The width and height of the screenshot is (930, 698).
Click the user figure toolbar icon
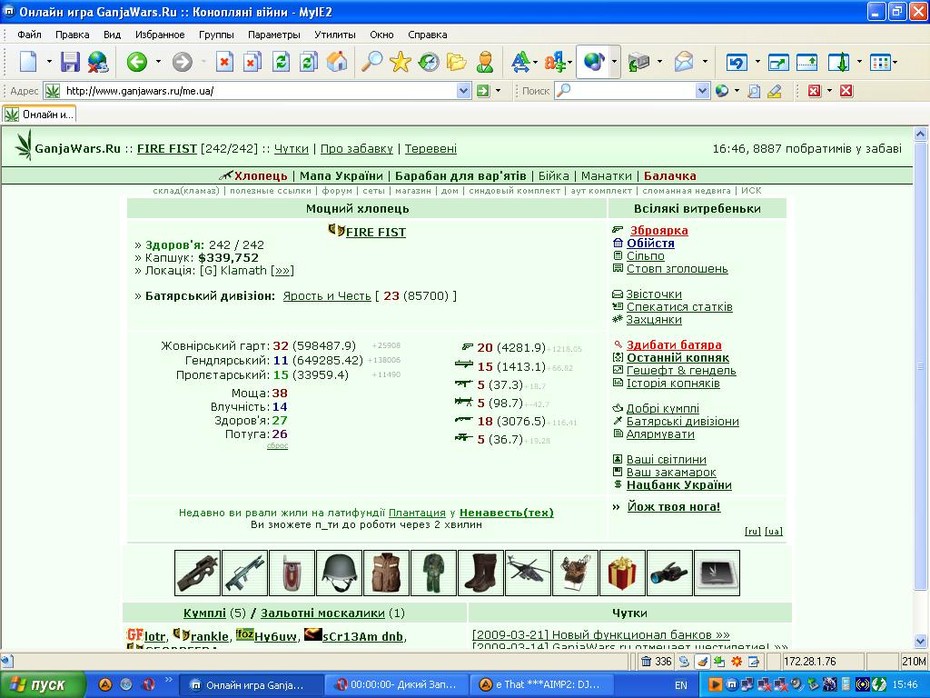485,62
